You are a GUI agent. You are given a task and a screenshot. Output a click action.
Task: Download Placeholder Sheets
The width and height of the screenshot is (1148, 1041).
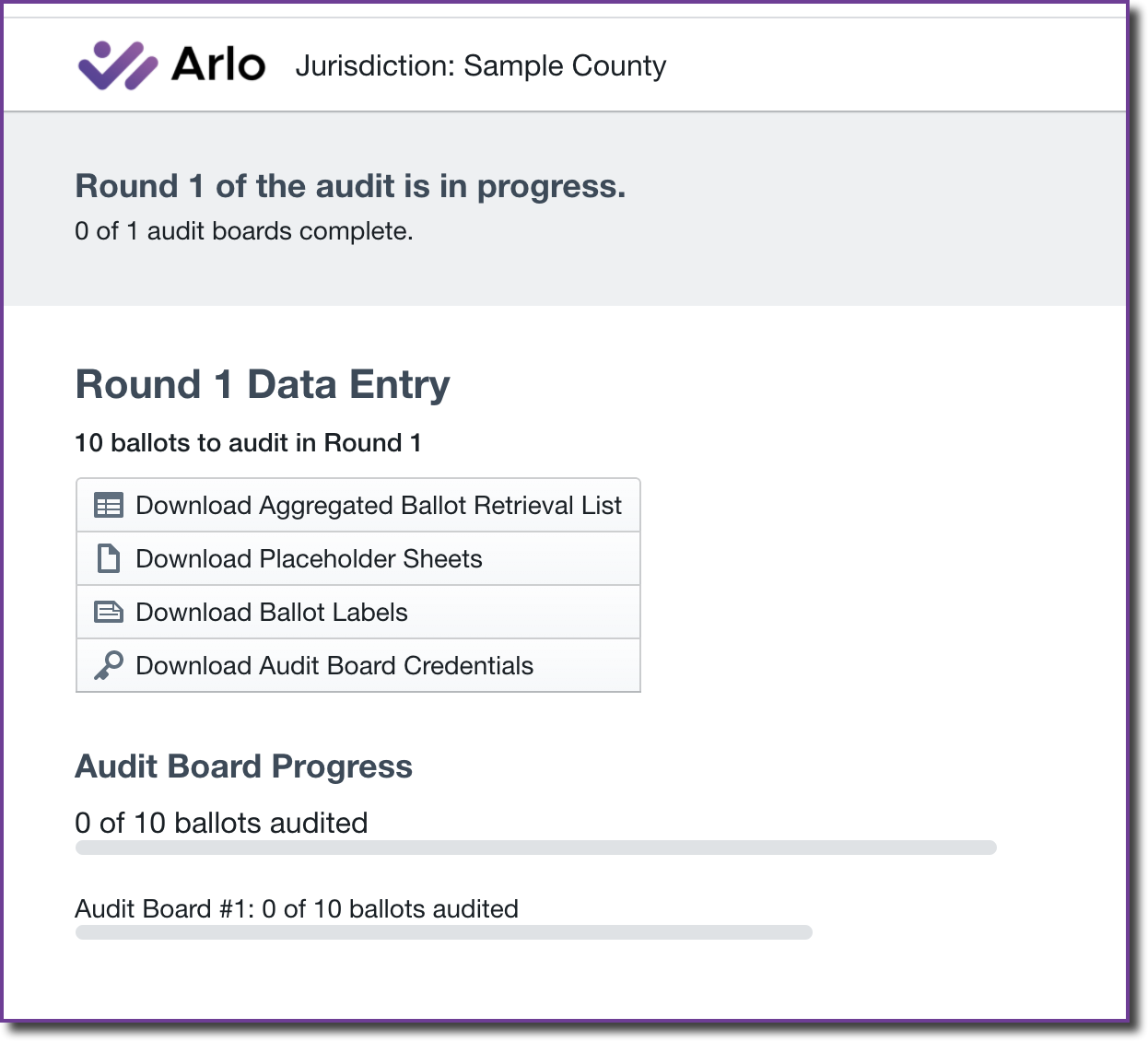358,558
